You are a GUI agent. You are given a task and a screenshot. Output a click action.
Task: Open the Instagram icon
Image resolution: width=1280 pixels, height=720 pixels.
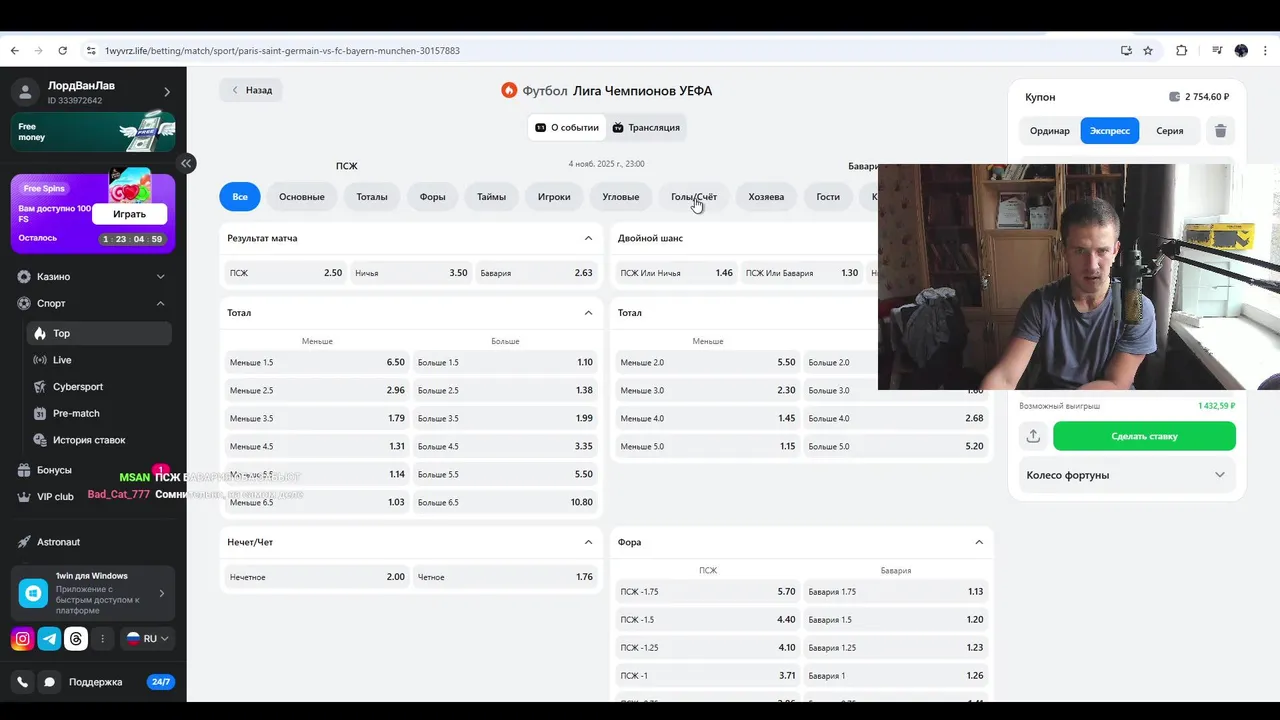point(22,639)
